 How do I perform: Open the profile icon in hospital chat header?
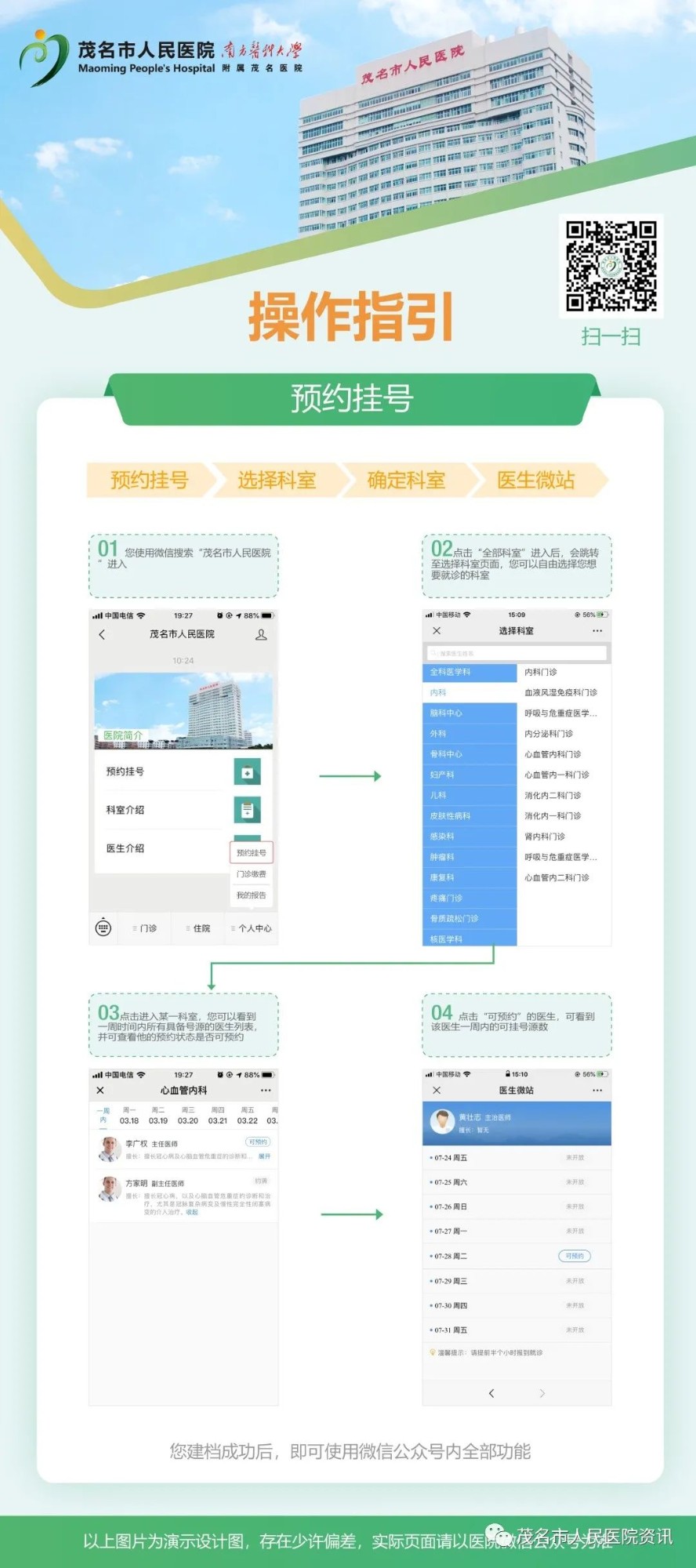click(x=261, y=634)
